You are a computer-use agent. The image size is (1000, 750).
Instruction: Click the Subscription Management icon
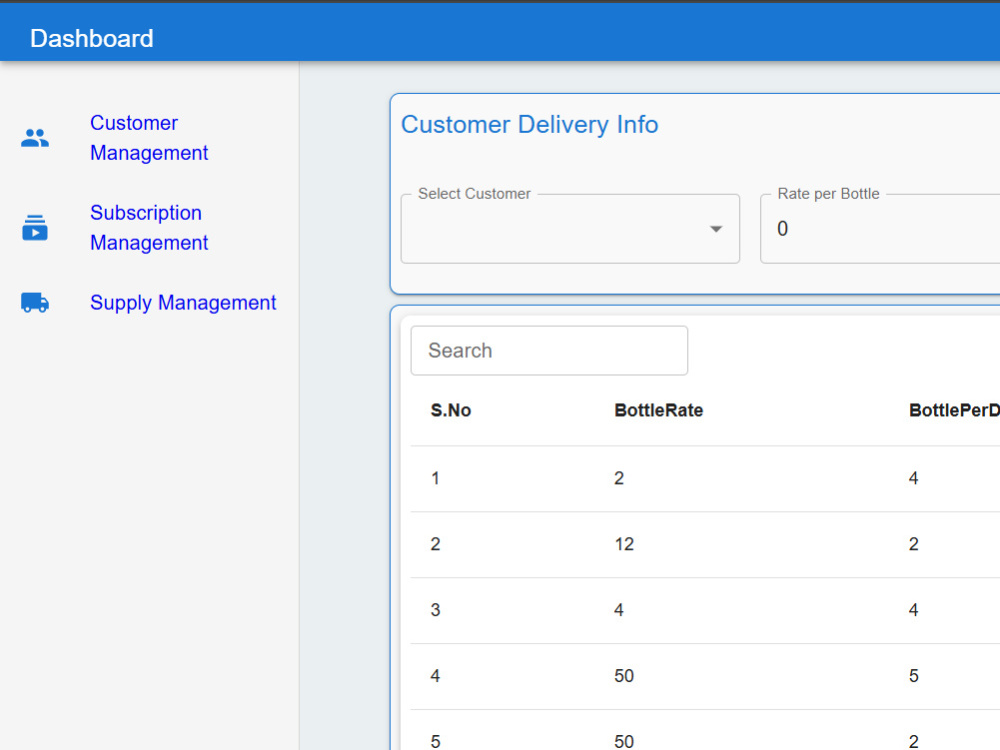pyautogui.click(x=34, y=228)
